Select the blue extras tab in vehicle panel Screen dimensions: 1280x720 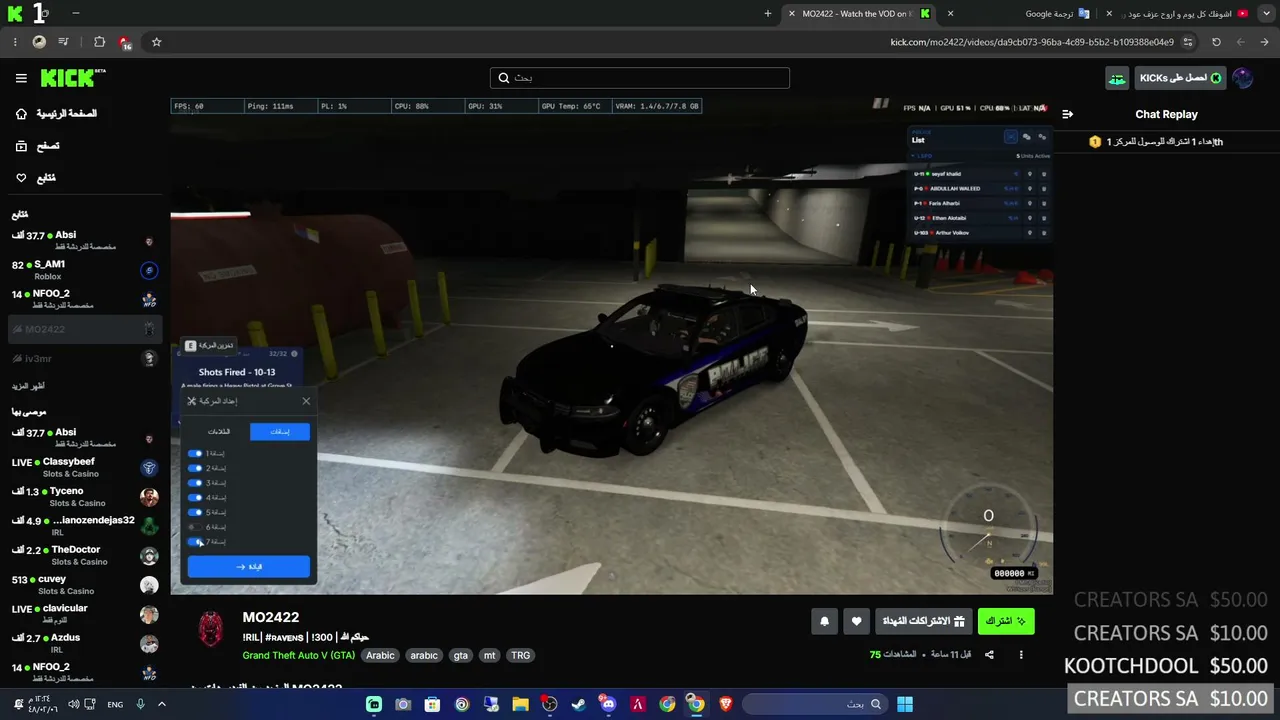[x=280, y=431]
